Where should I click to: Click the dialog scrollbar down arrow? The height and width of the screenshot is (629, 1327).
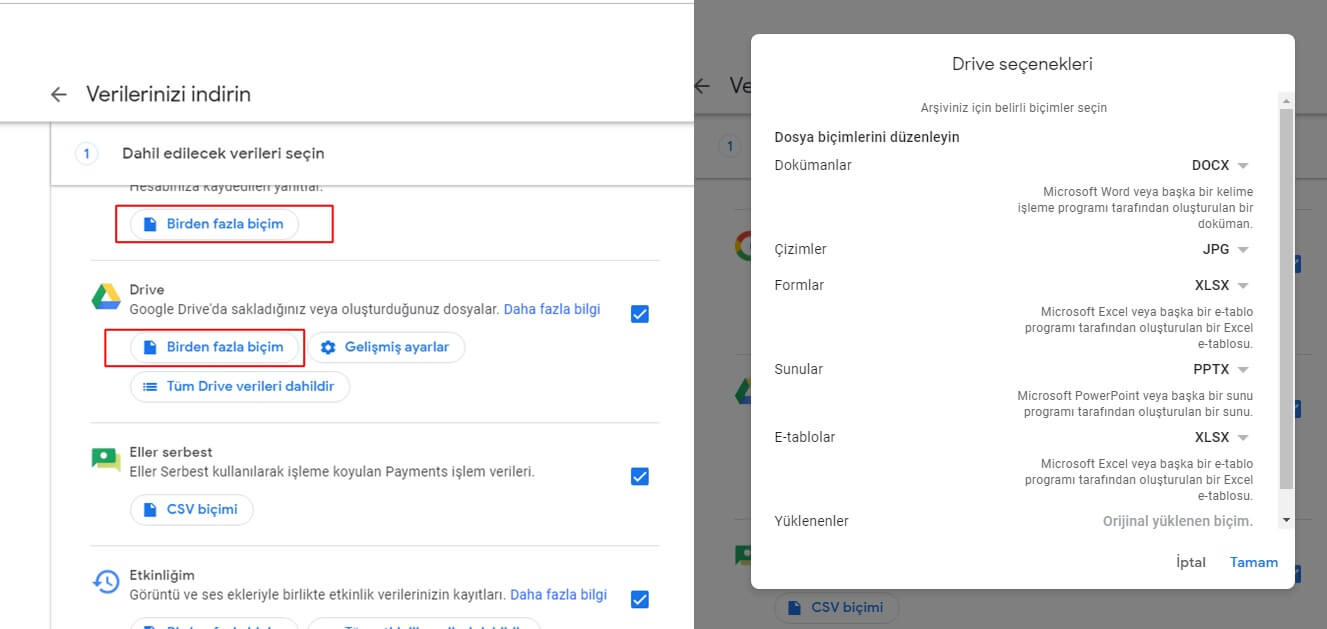(x=1286, y=520)
